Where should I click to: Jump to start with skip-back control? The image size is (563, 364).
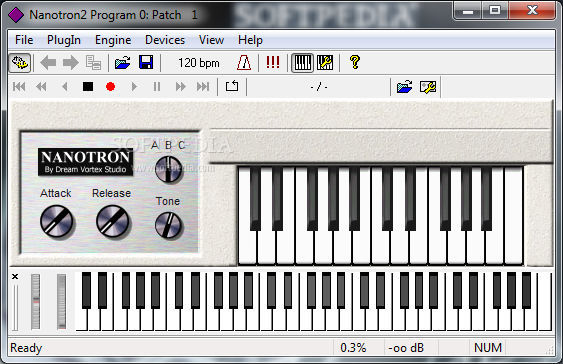(x=19, y=87)
